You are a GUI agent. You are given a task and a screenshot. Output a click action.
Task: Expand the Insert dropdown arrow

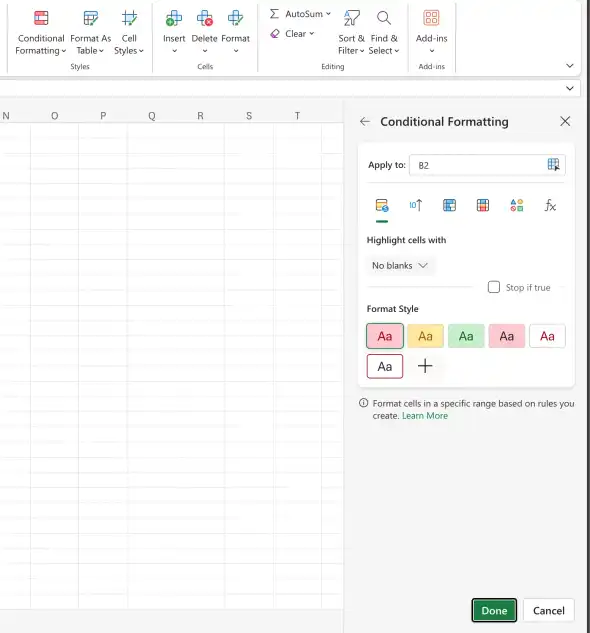tap(174, 51)
